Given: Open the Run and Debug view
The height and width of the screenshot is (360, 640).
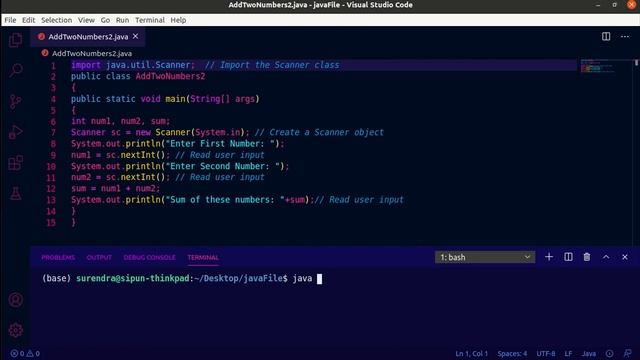Looking at the screenshot, I should [x=16, y=132].
